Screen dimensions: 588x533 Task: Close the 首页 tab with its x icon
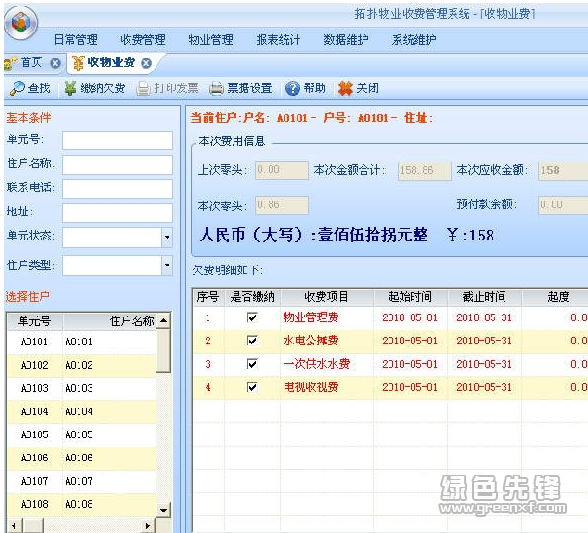click(x=56, y=63)
